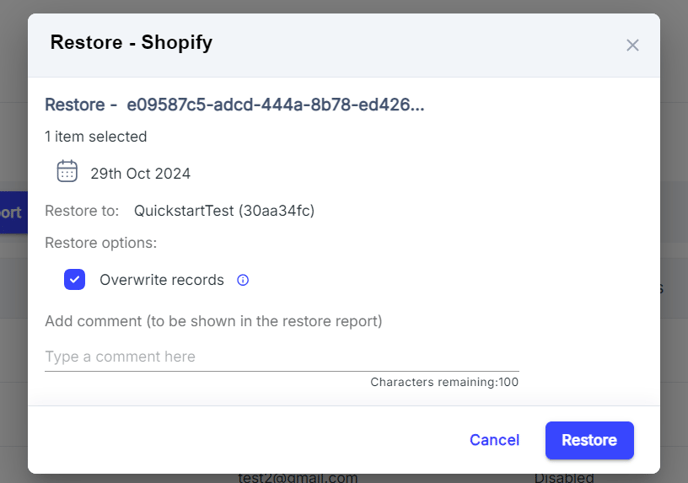Click the 'Restore to:' label
The width and height of the screenshot is (688, 483).
coord(82,211)
